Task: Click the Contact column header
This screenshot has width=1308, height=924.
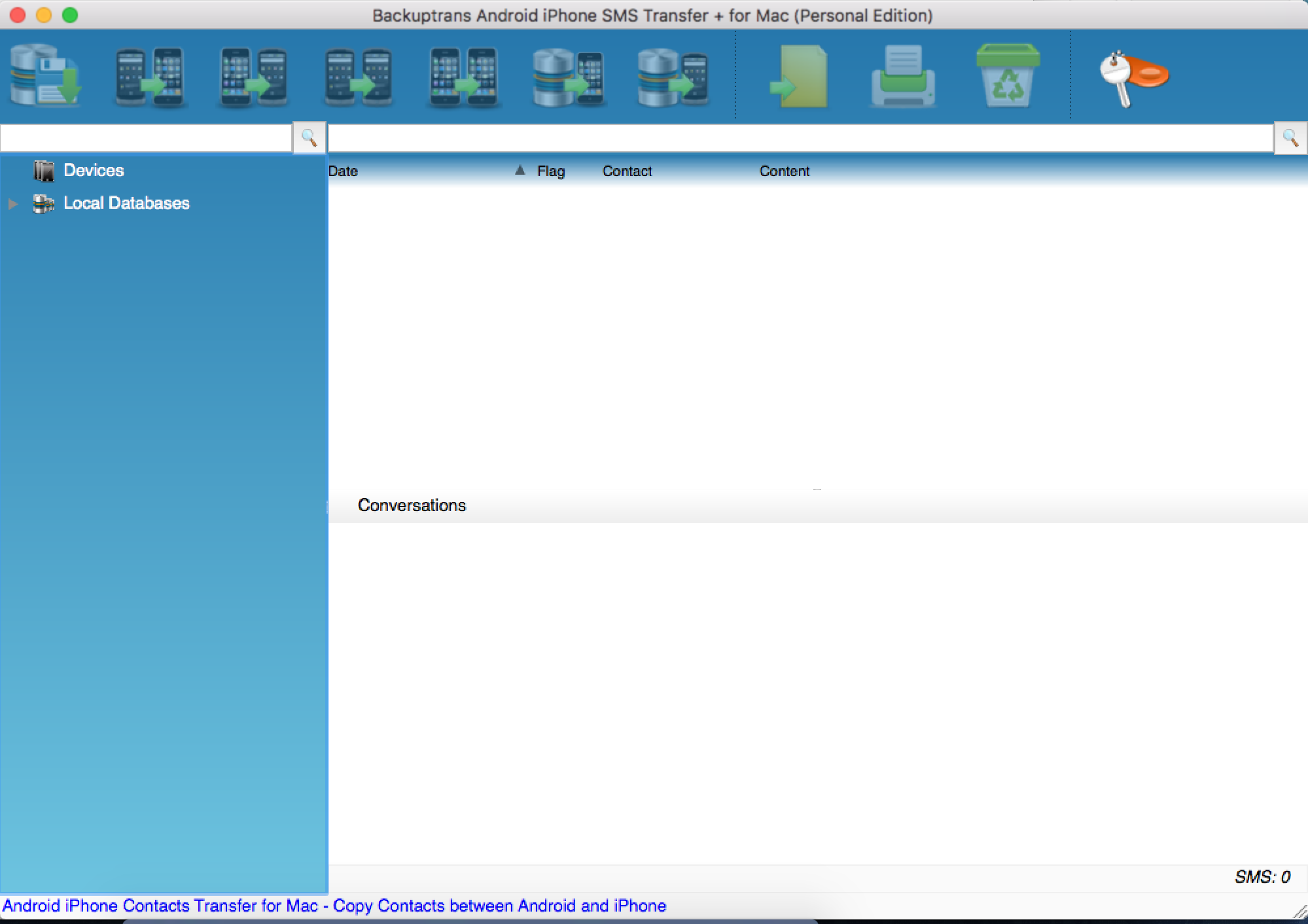Action: pos(627,171)
